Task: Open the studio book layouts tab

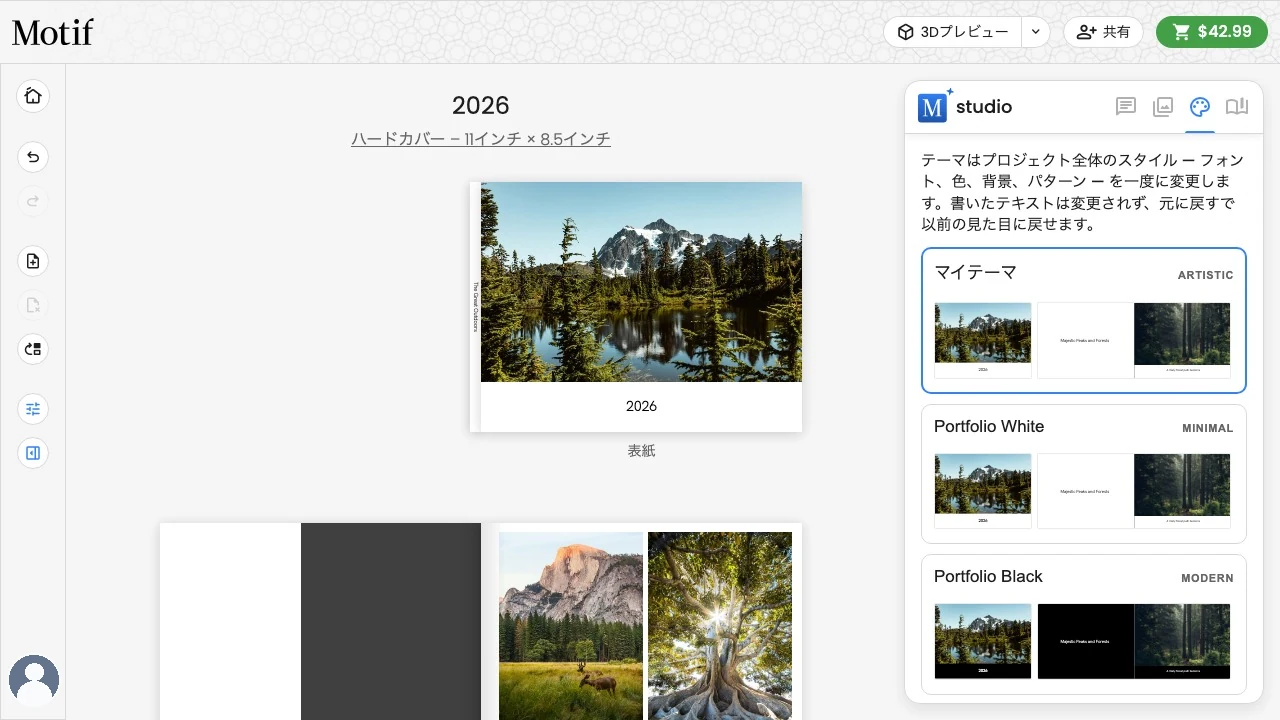Action: pos(1237,107)
